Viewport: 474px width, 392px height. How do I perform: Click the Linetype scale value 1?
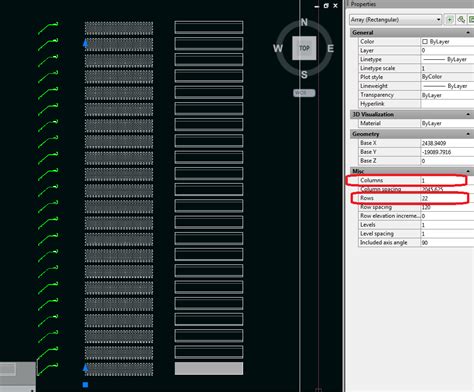coord(447,68)
